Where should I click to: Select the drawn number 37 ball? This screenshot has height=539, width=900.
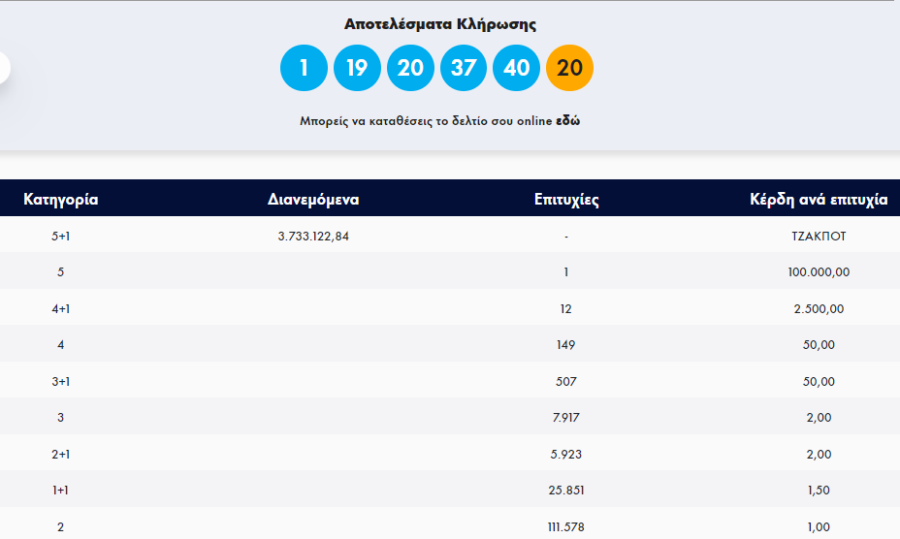pos(463,68)
